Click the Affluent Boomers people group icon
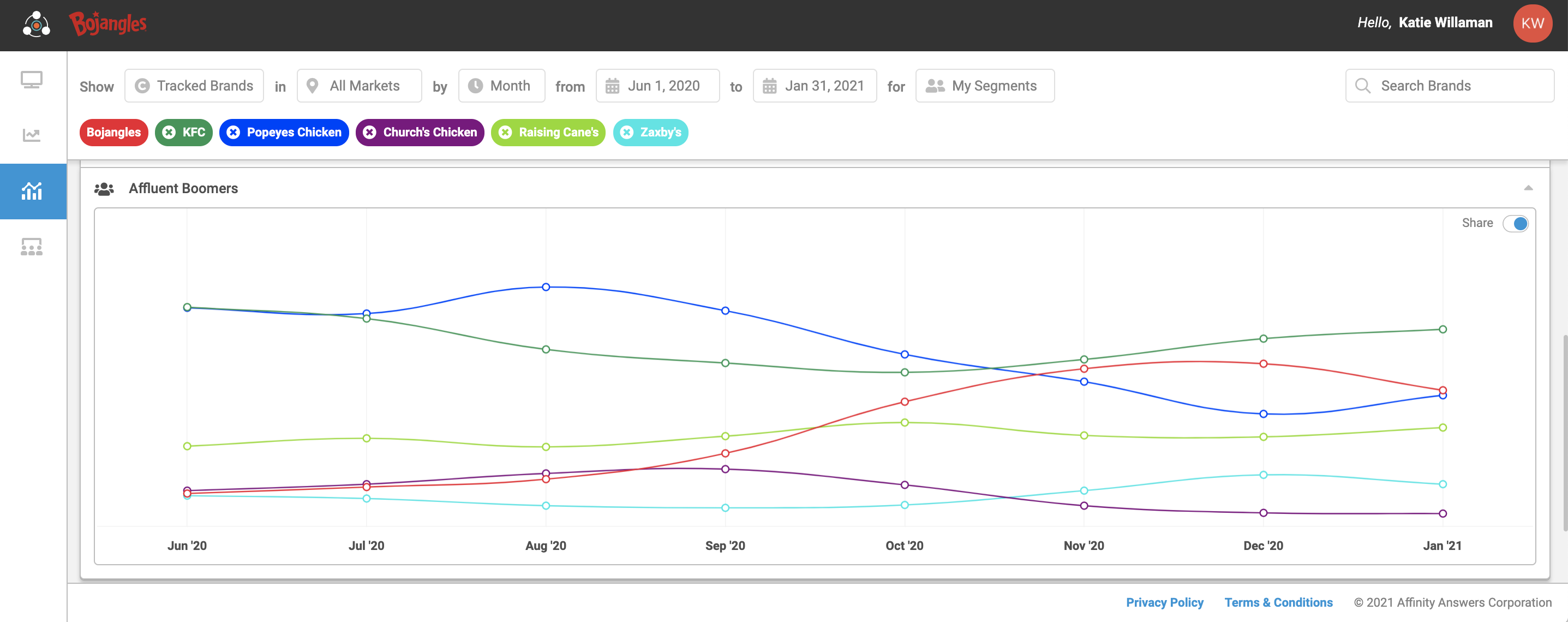The image size is (1568, 622). [104, 189]
